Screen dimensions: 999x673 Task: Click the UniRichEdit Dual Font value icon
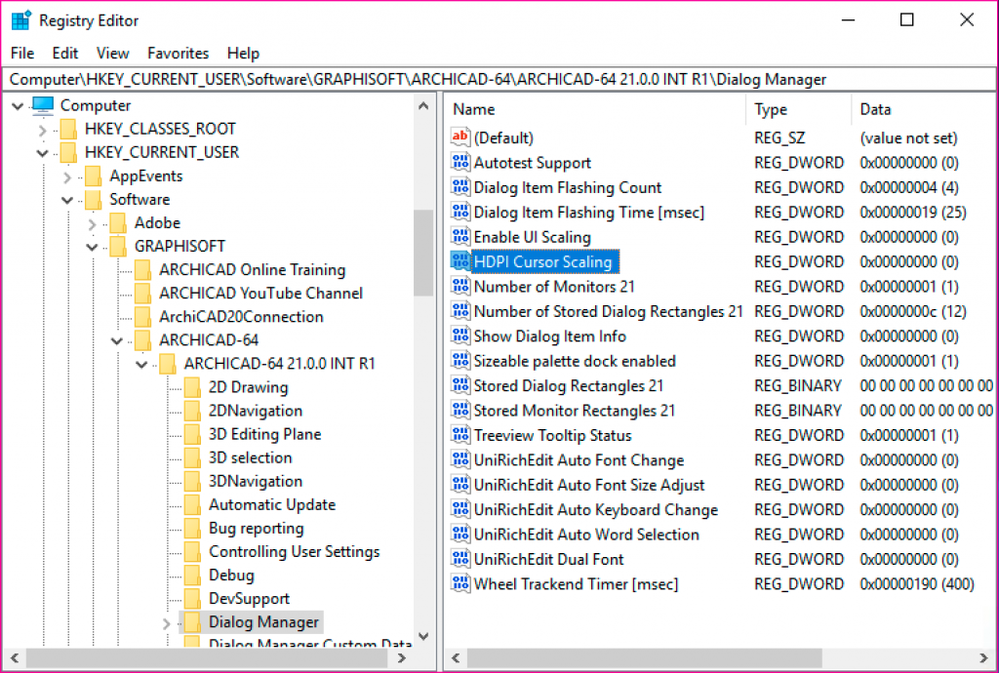coord(460,559)
